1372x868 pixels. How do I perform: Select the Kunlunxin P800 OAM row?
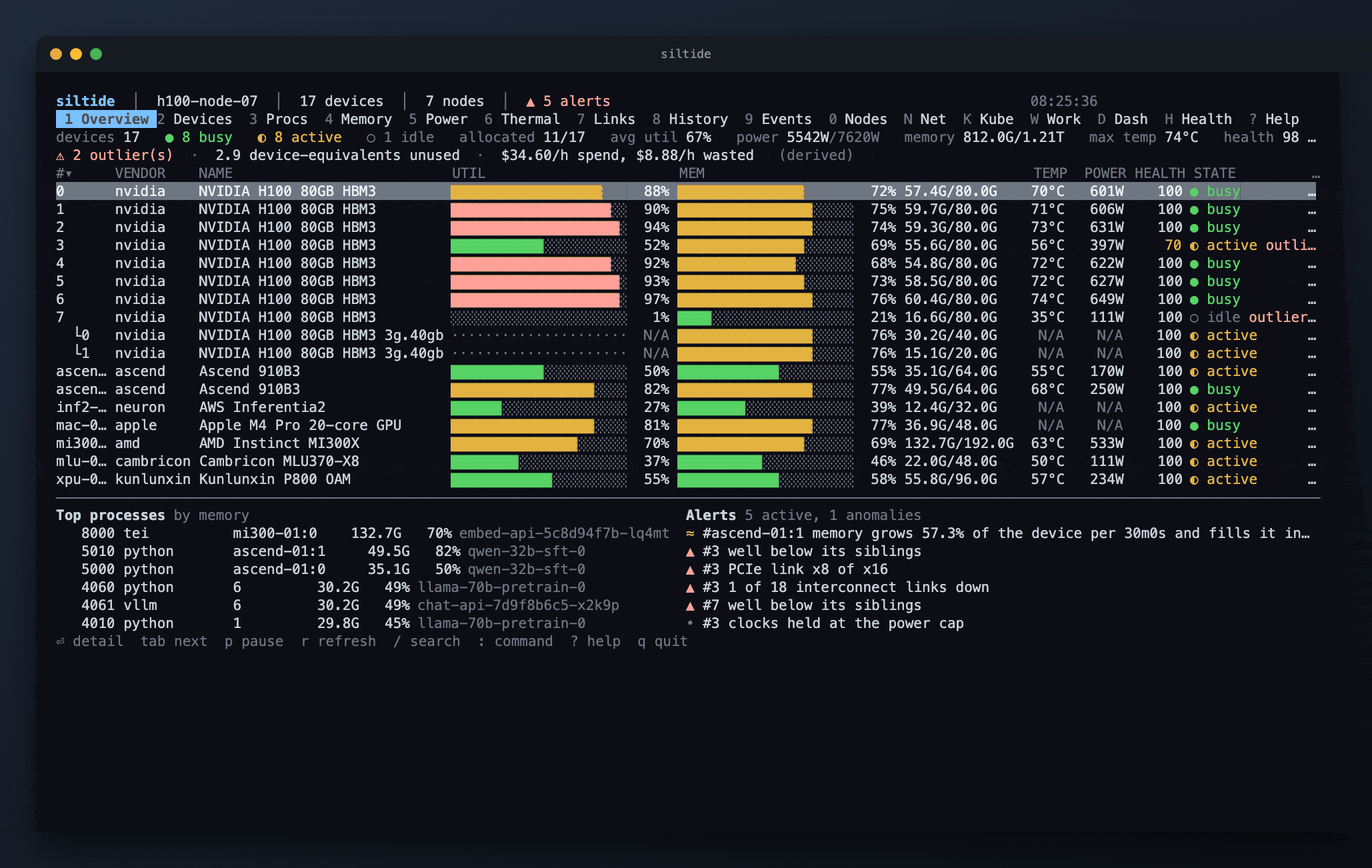pyautogui.click(x=686, y=479)
